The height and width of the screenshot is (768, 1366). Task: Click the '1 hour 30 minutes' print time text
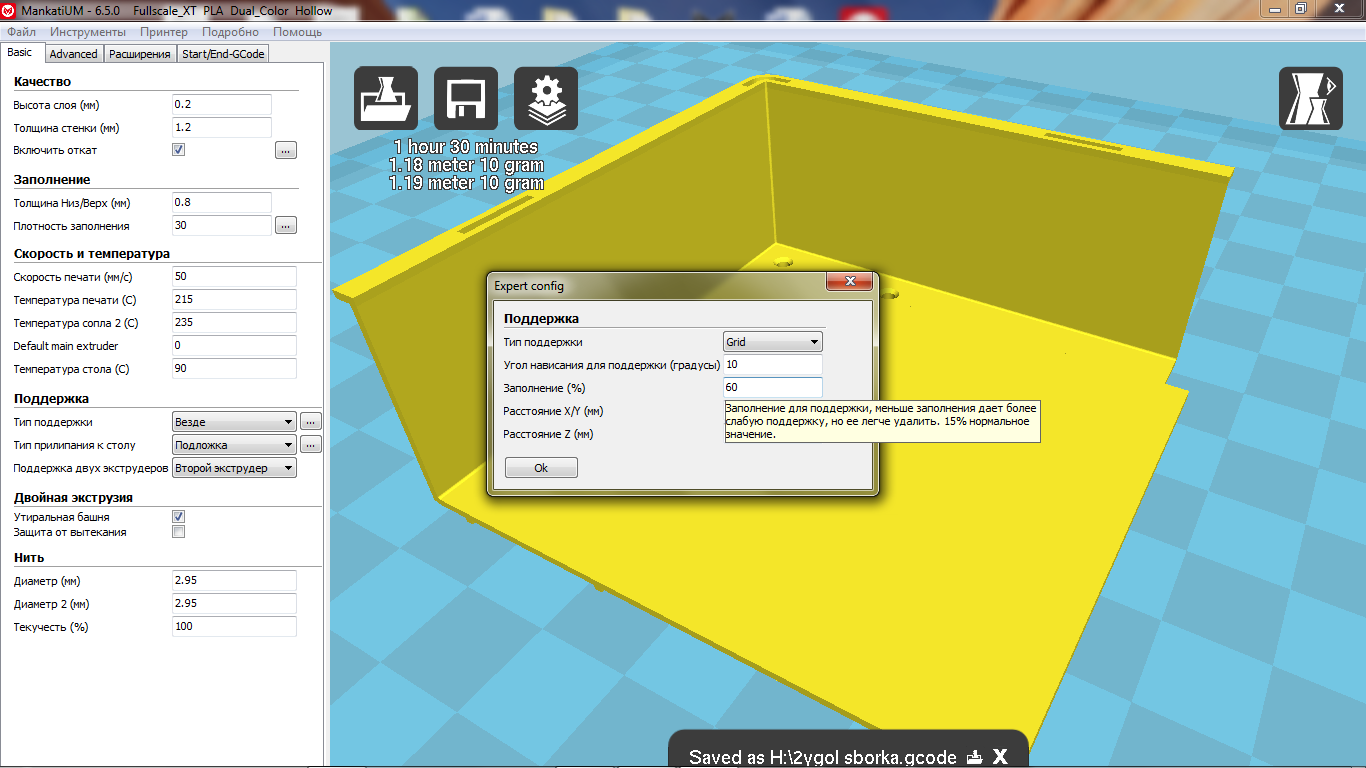tap(466, 147)
